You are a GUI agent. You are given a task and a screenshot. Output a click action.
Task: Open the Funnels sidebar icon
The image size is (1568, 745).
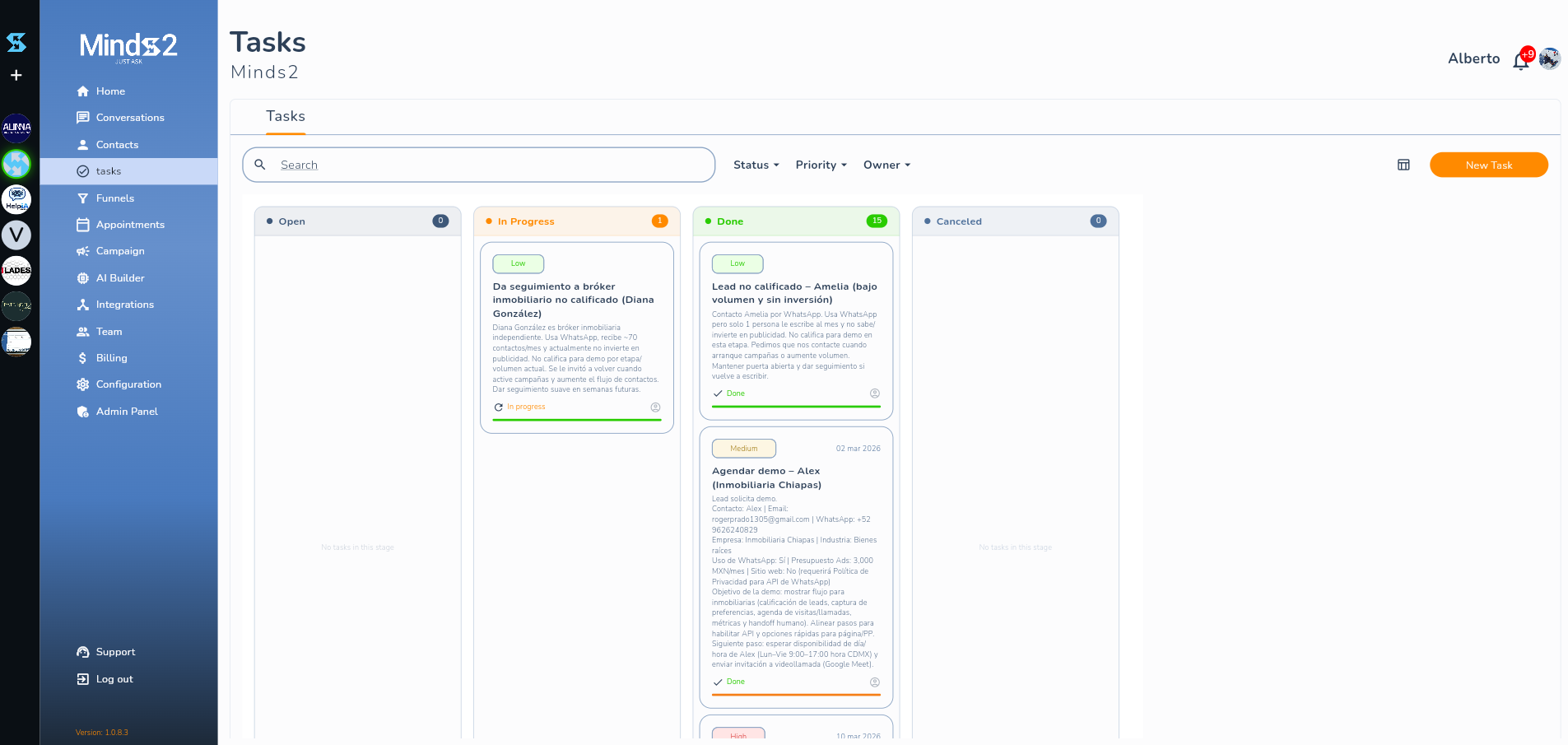click(x=82, y=198)
